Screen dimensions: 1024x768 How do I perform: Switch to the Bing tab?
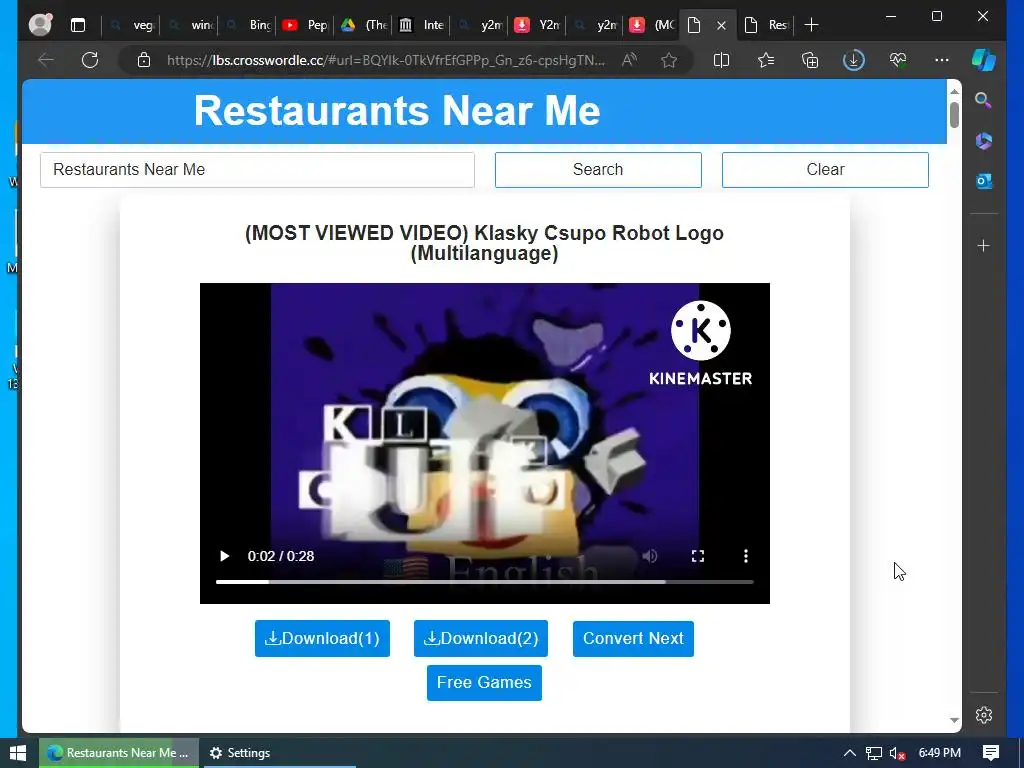tap(249, 25)
